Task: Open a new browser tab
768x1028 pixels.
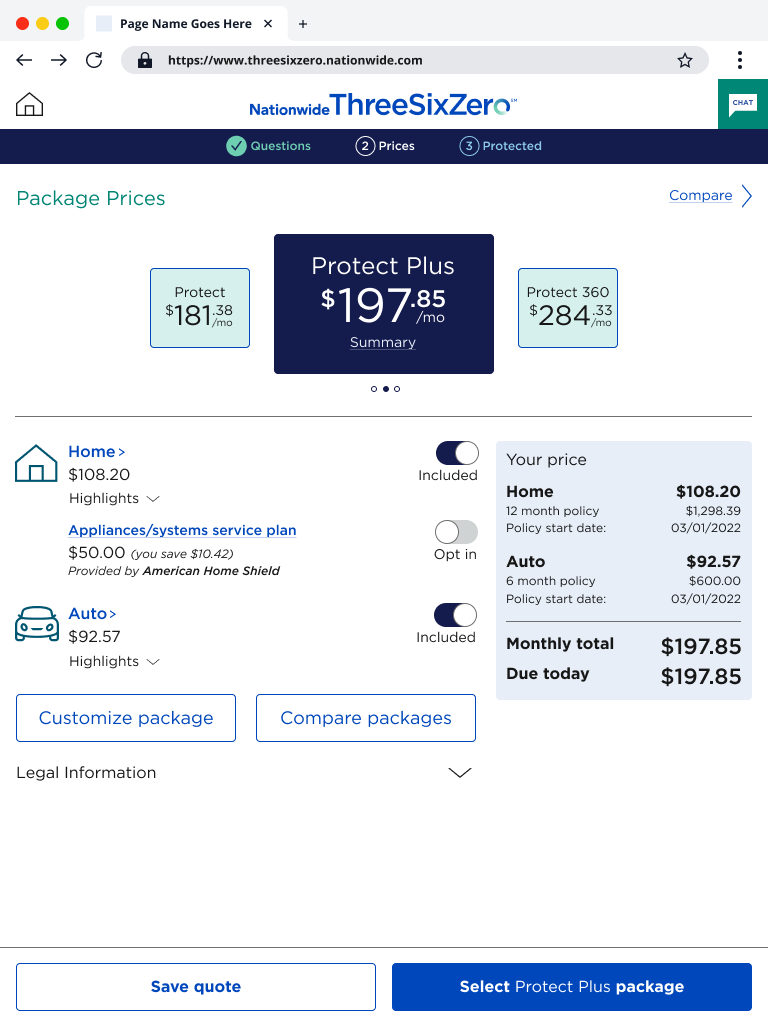Action: tap(303, 24)
